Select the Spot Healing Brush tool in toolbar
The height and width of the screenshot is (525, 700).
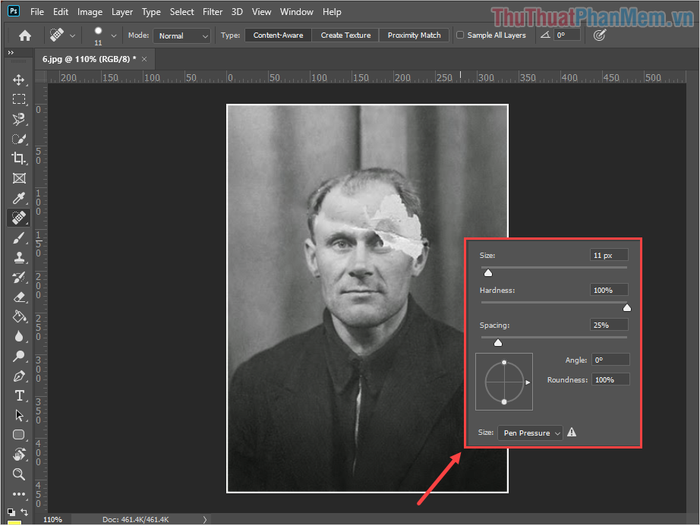pos(19,217)
